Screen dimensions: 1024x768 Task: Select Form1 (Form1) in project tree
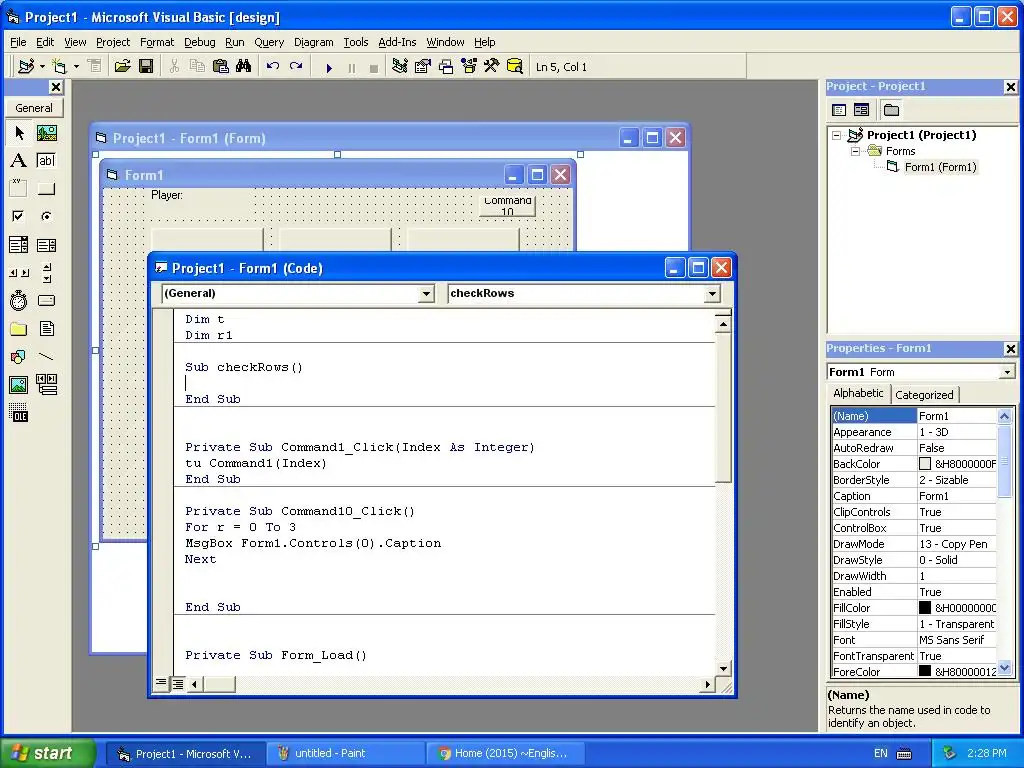click(x=940, y=167)
